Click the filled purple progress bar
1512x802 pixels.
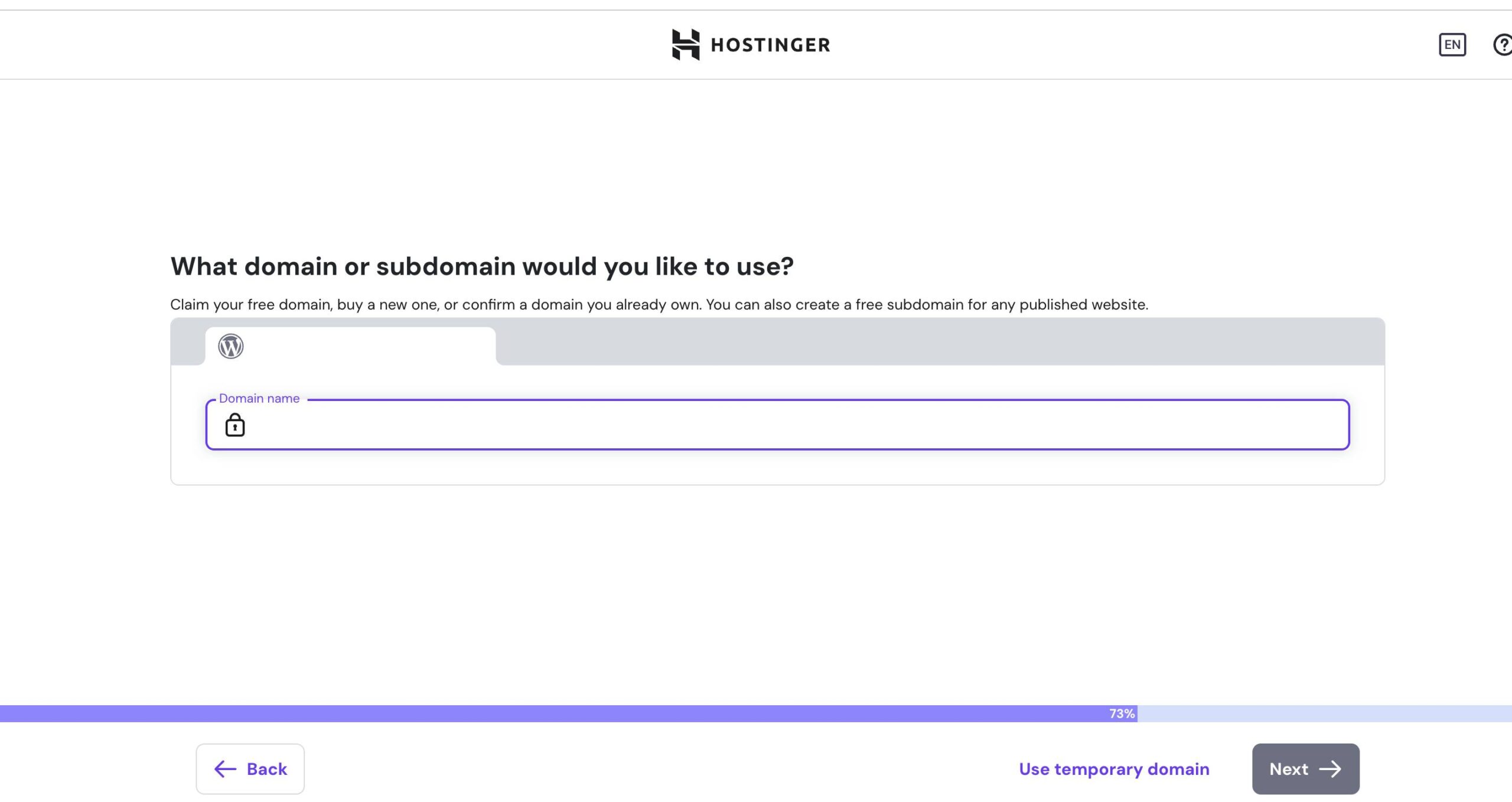coord(532,713)
